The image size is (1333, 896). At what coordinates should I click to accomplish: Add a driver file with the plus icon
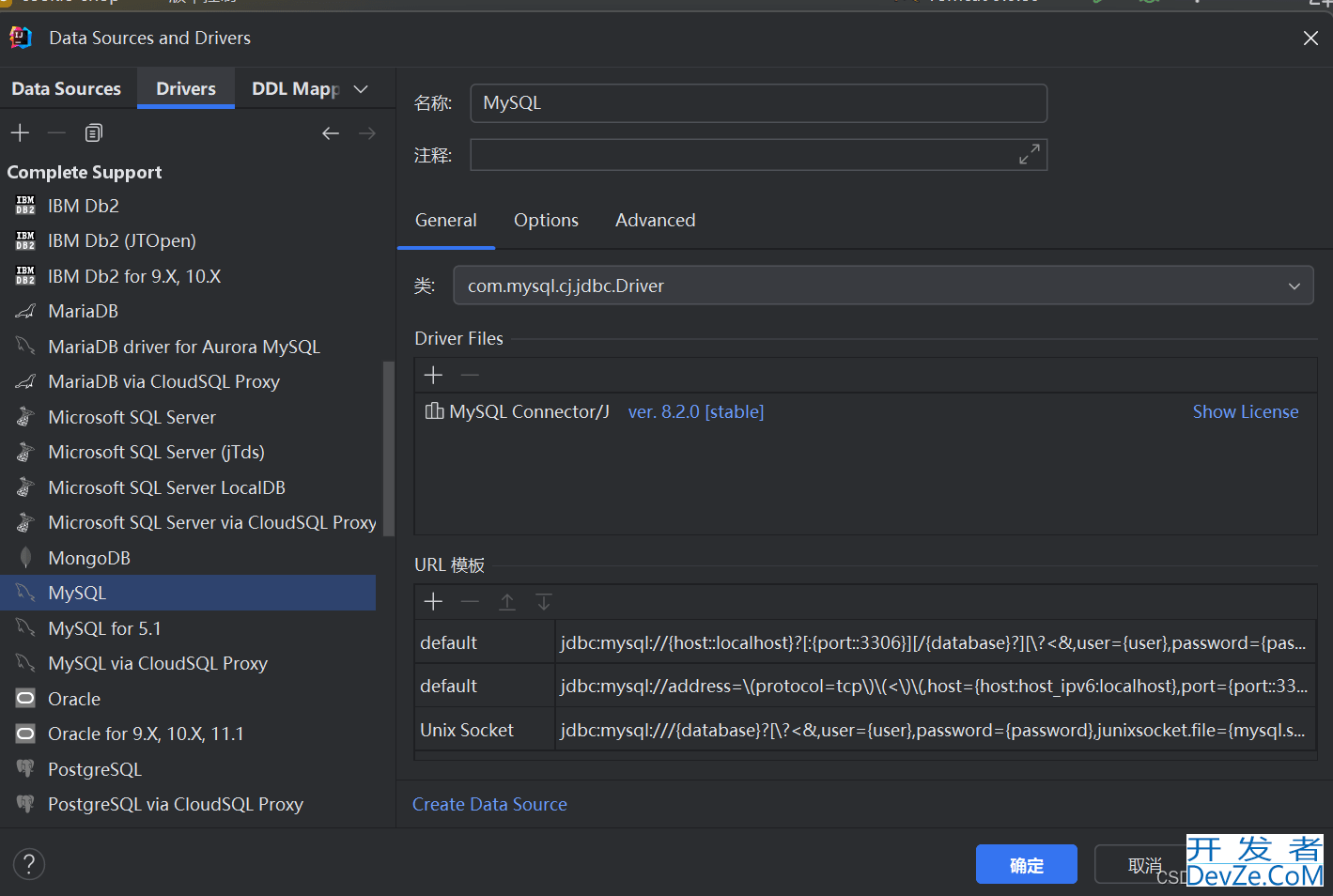[433, 376]
